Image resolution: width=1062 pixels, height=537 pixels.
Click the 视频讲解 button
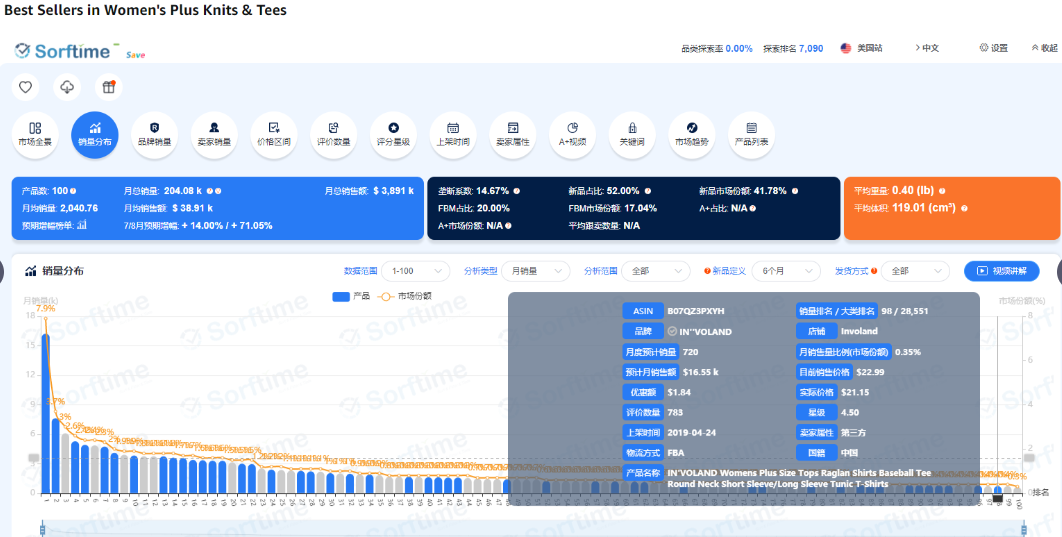1001,271
